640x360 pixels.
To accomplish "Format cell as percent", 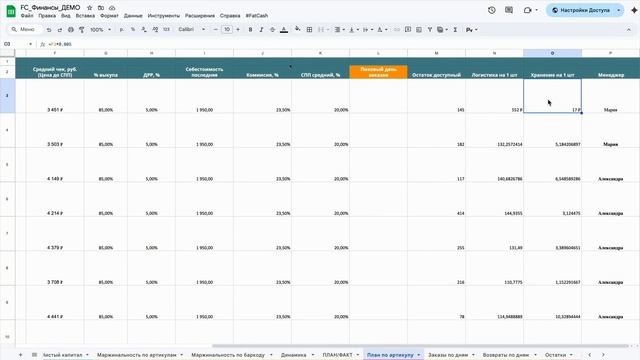I will [133, 30].
